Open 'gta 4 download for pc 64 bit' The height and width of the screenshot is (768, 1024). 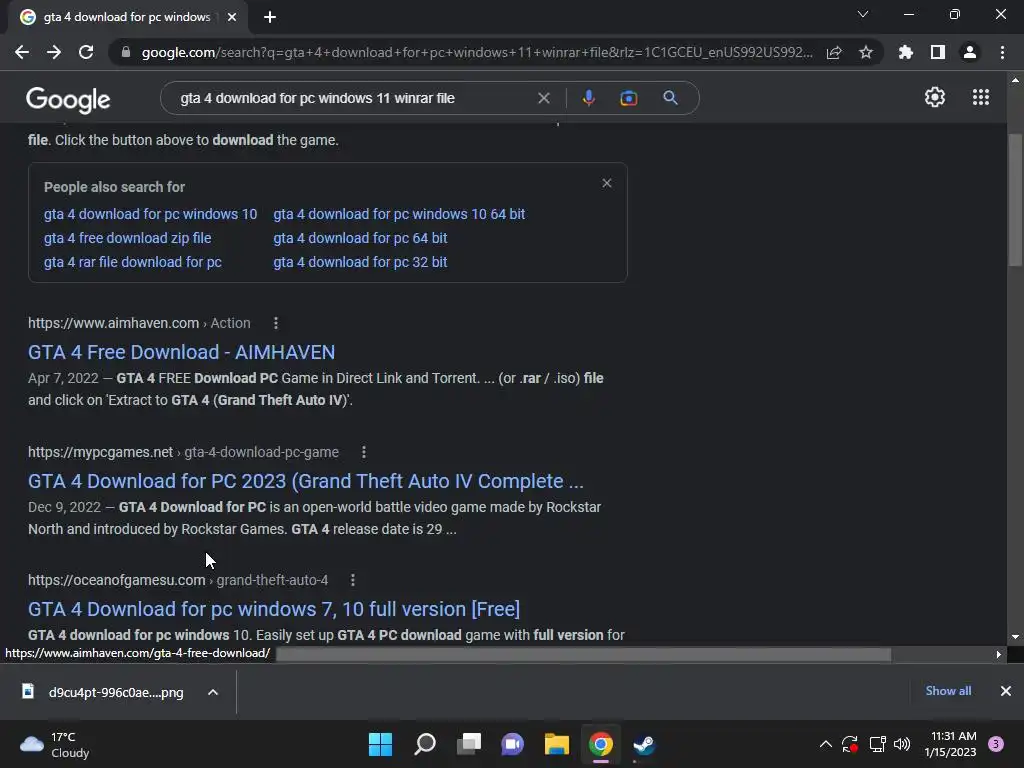pos(360,238)
